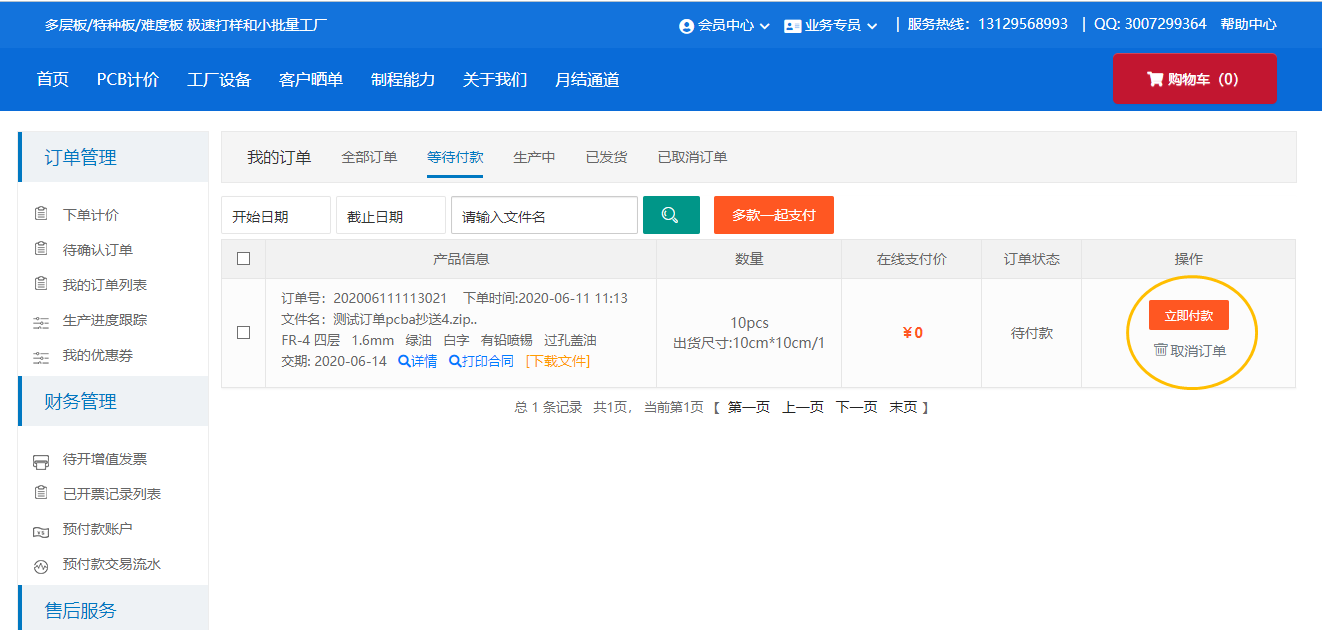The image size is (1322, 630).
Task: Switch to the 生产中 tab
Action: pyautogui.click(x=534, y=157)
